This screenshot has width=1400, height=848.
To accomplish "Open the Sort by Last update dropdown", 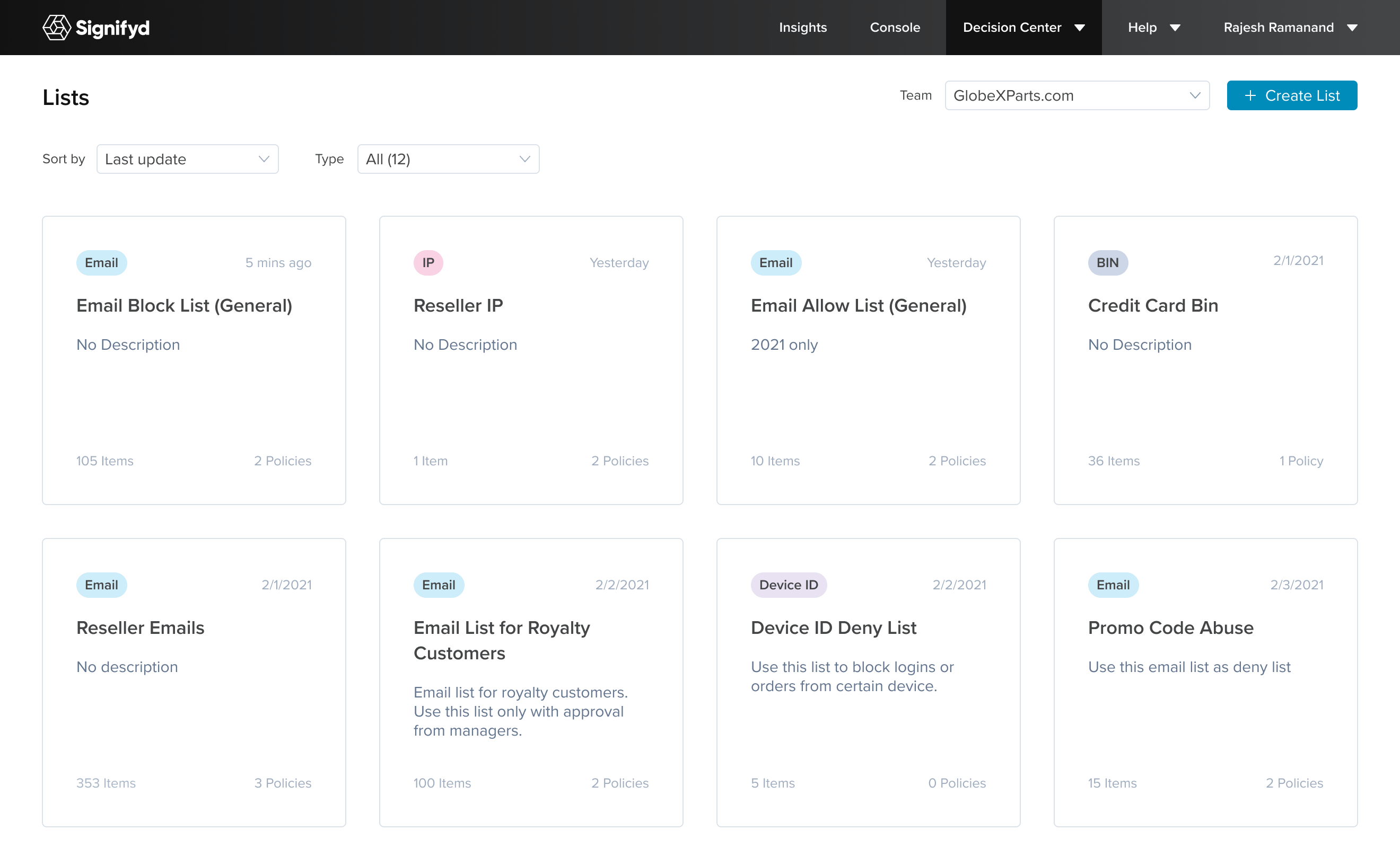I will tap(187, 159).
